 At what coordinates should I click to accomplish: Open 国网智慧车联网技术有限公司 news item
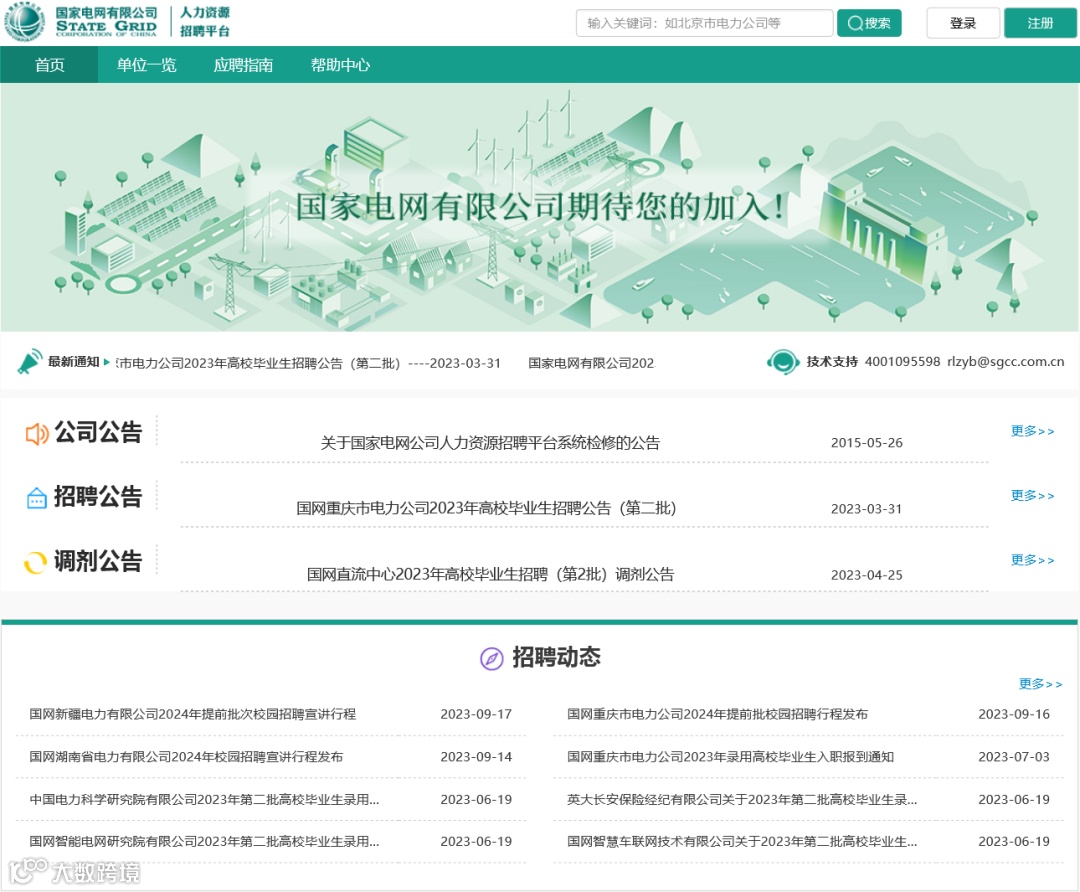[x=742, y=842]
